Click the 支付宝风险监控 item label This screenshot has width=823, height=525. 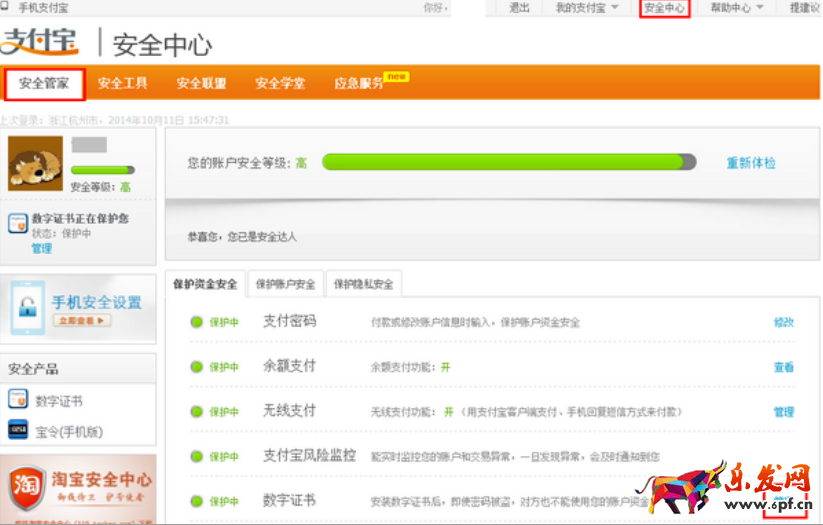click(310, 455)
